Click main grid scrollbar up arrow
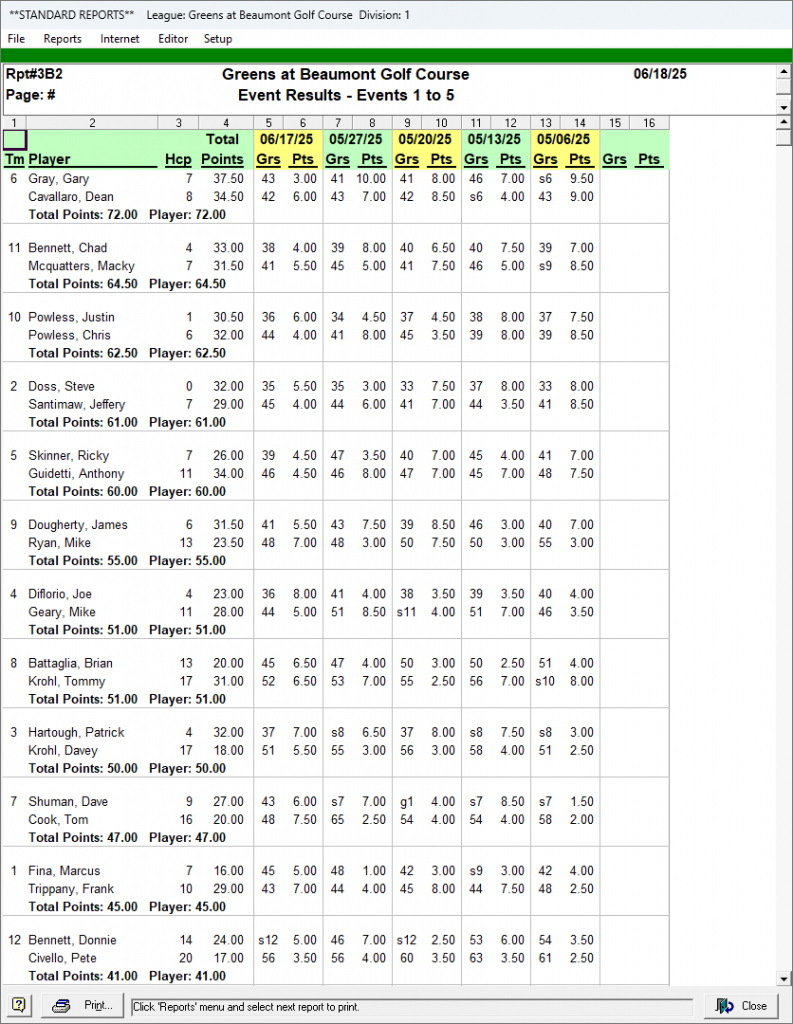This screenshot has height=1024, width=793. [784, 123]
